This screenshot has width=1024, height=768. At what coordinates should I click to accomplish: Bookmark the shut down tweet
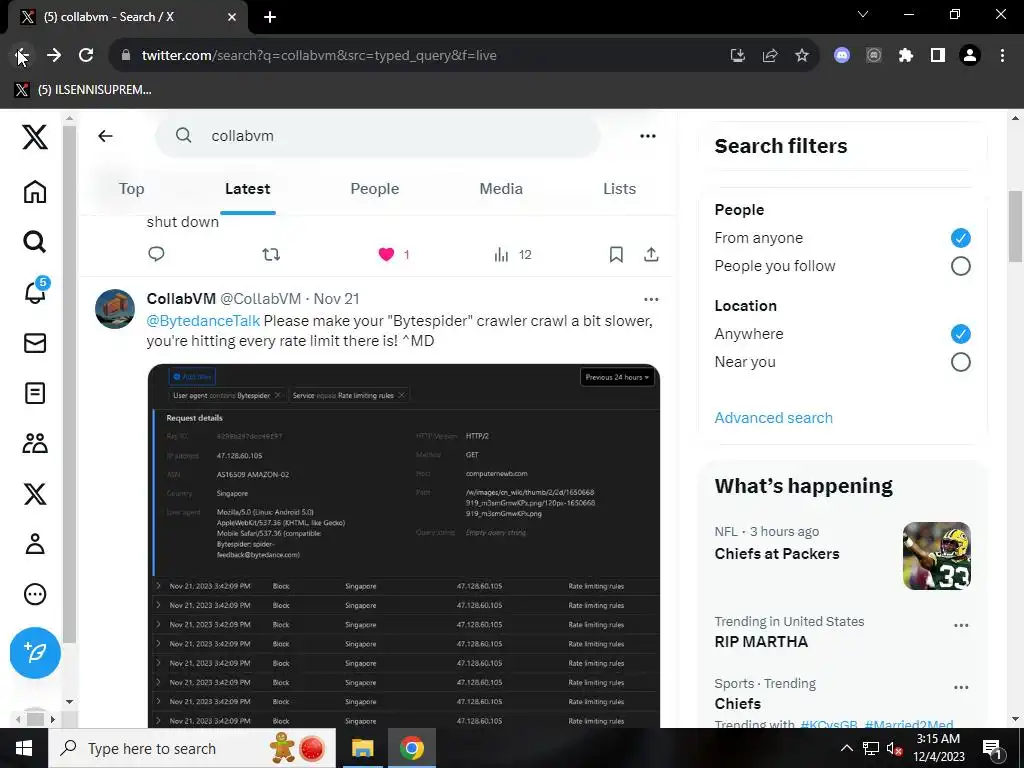[x=616, y=254]
